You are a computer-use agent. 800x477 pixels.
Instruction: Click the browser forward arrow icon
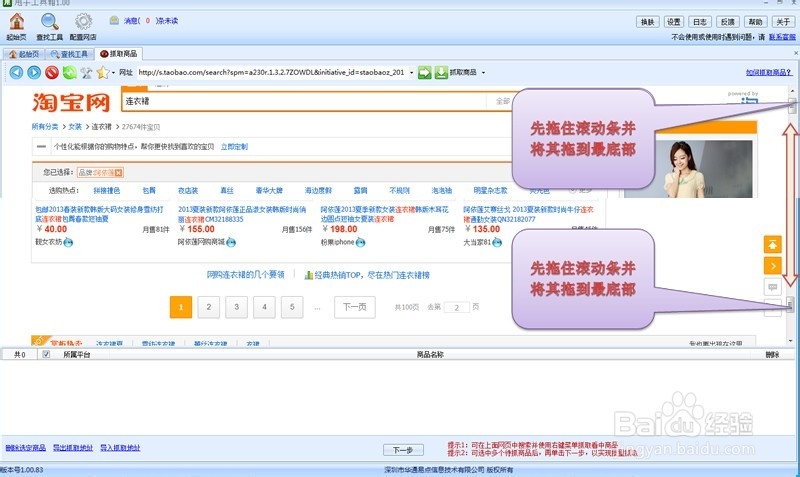[34, 72]
